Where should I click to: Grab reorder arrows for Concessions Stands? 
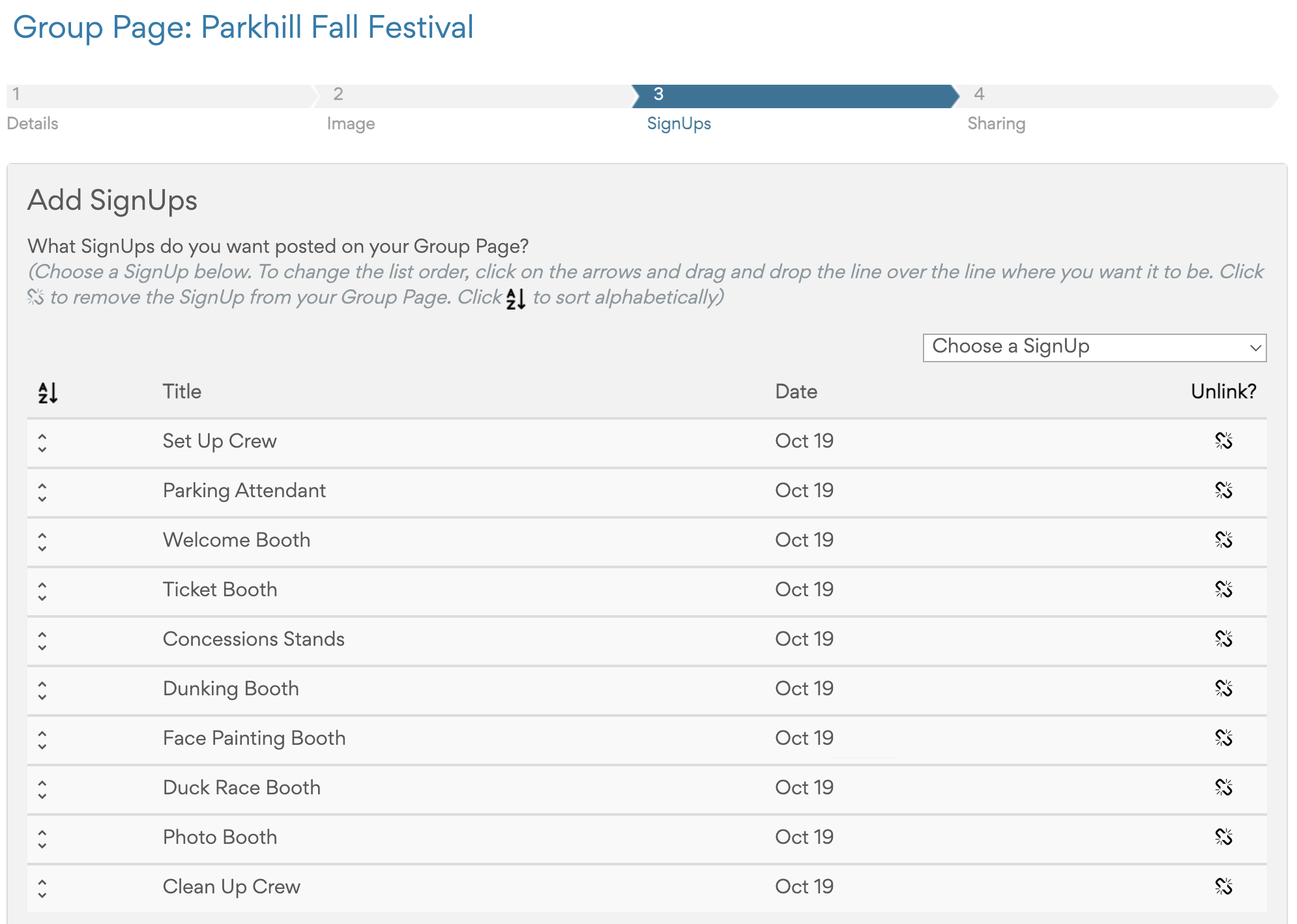click(42, 641)
